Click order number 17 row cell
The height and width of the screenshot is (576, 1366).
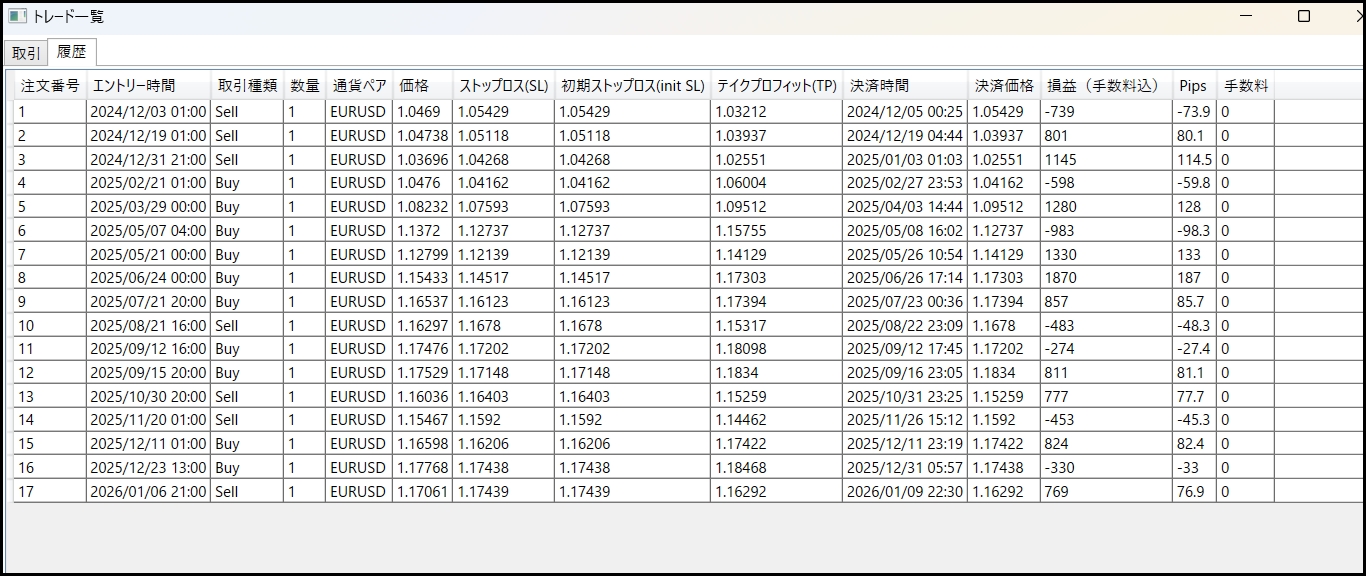49,492
